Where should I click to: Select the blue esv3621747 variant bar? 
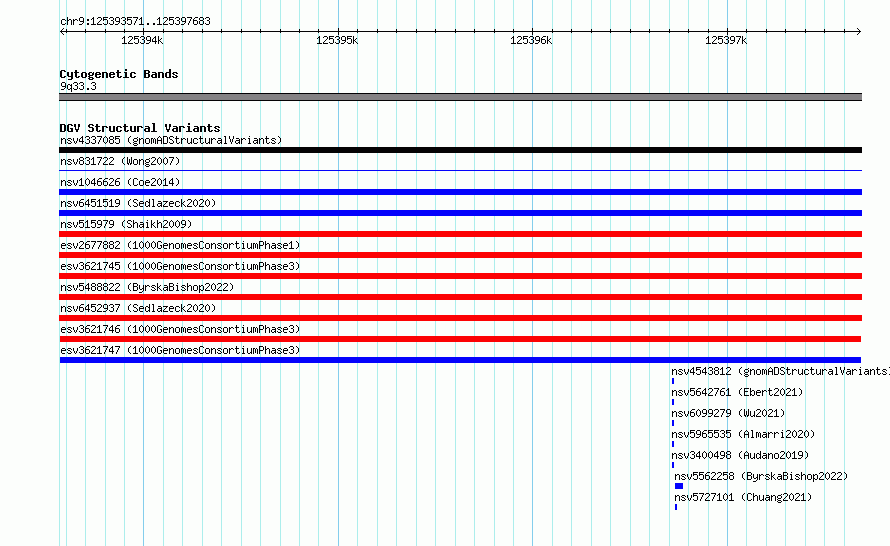click(460, 360)
